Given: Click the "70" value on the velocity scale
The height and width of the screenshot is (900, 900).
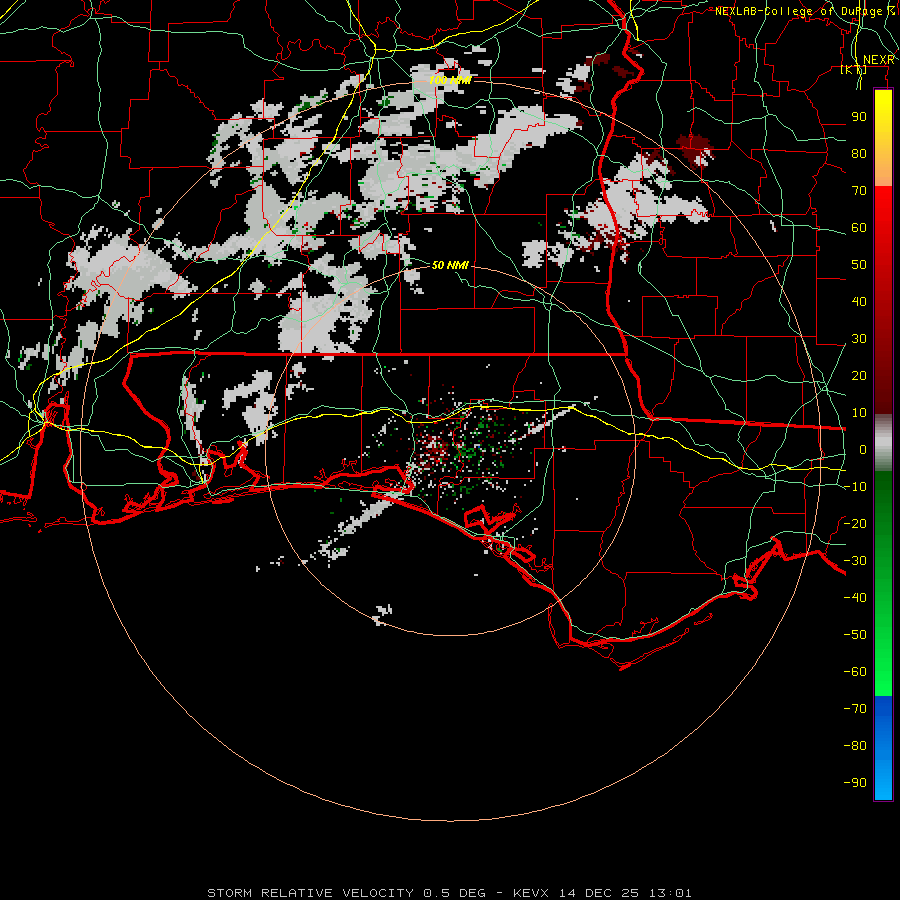Looking at the screenshot, I should 859,191.
